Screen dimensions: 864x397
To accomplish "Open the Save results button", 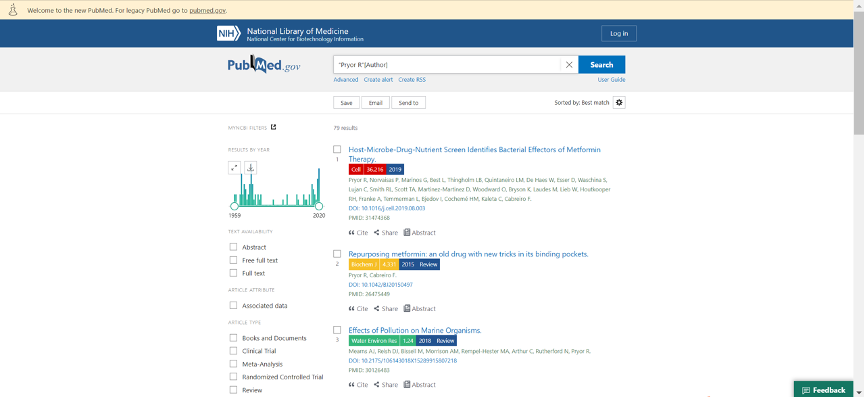I will (x=347, y=103).
